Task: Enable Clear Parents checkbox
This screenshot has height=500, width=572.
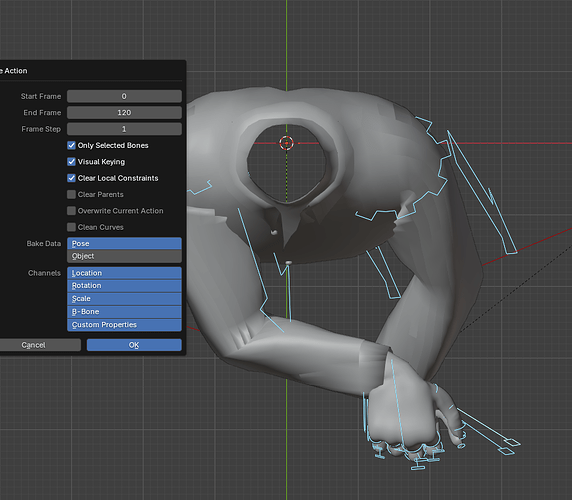Action: click(x=72, y=194)
